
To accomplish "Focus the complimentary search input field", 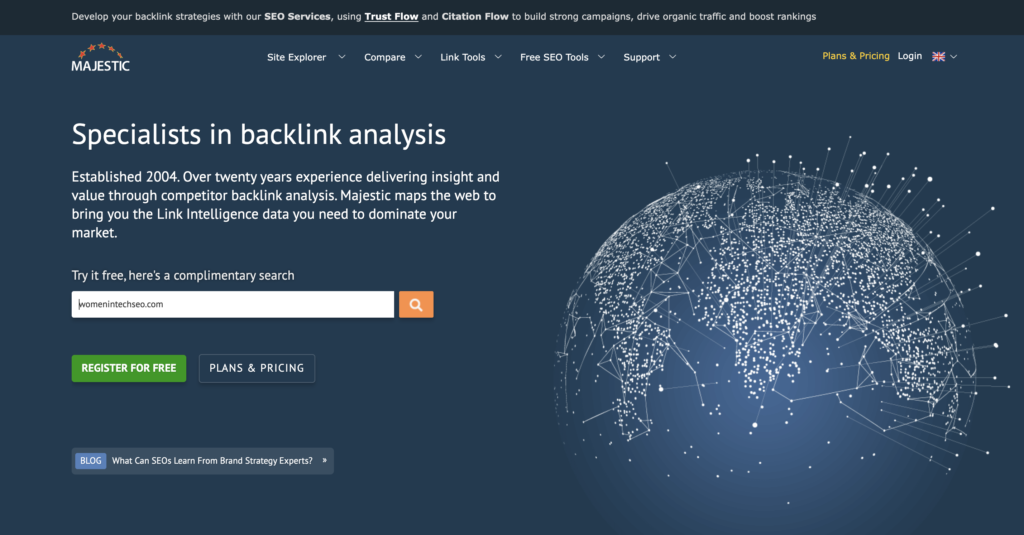I will click(x=232, y=304).
